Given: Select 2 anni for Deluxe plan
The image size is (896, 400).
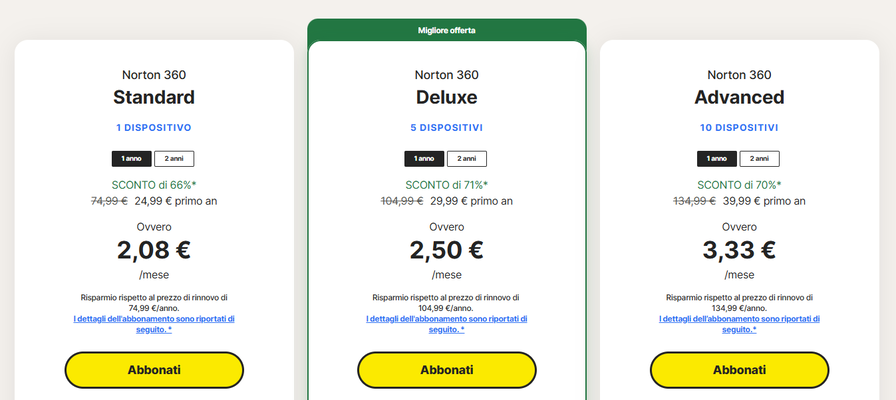Looking at the screenshot, I should click(467, 158).
